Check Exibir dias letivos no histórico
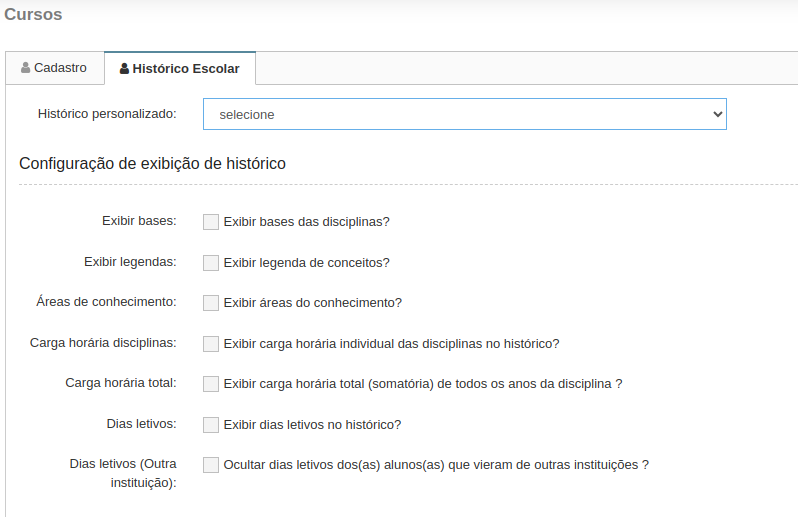 point(211,424)
